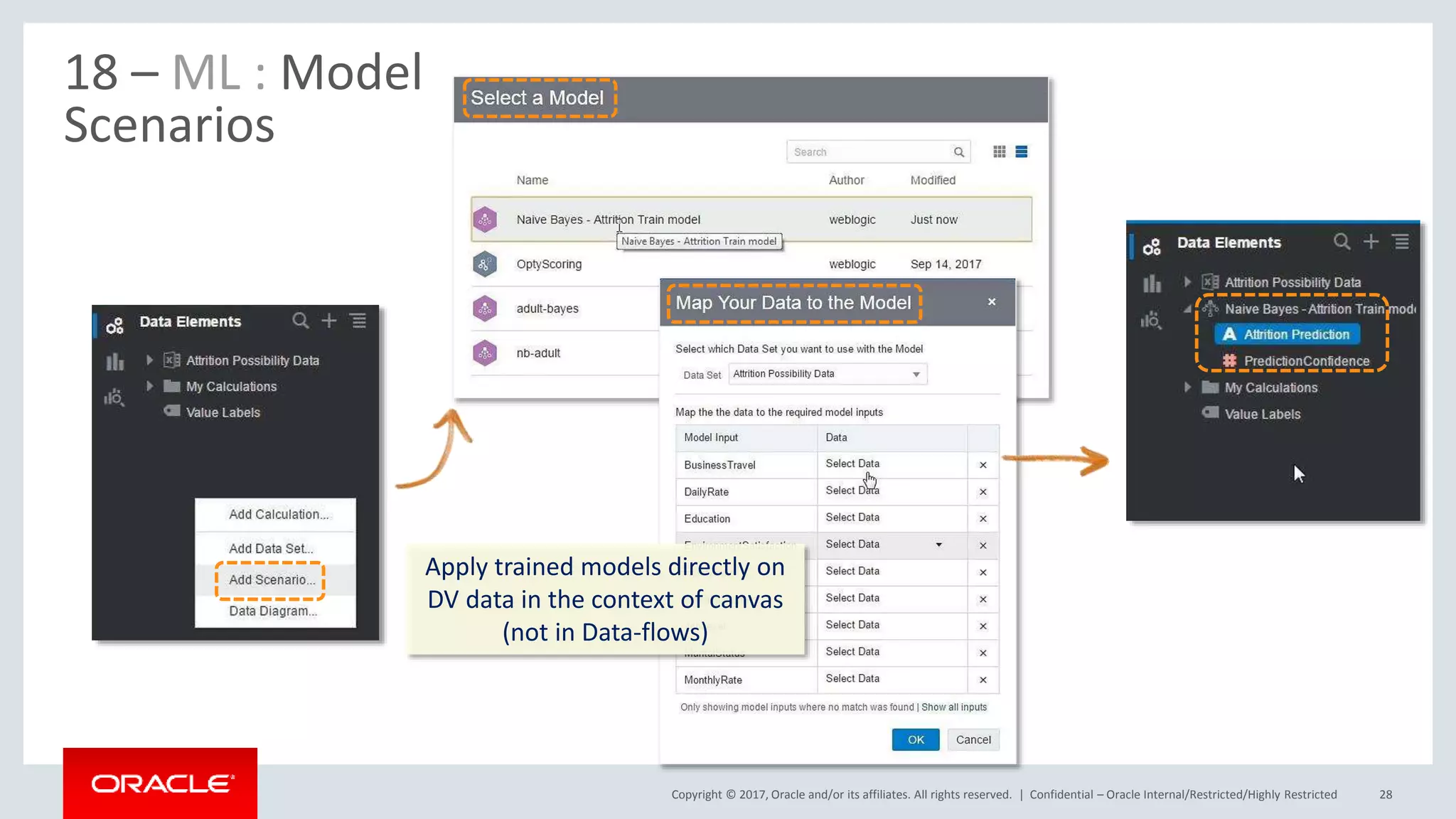This screenshot has height=819, width=1456.
Task: Click search magnifier in Select a Model
Action: click(x=958, y=152)
